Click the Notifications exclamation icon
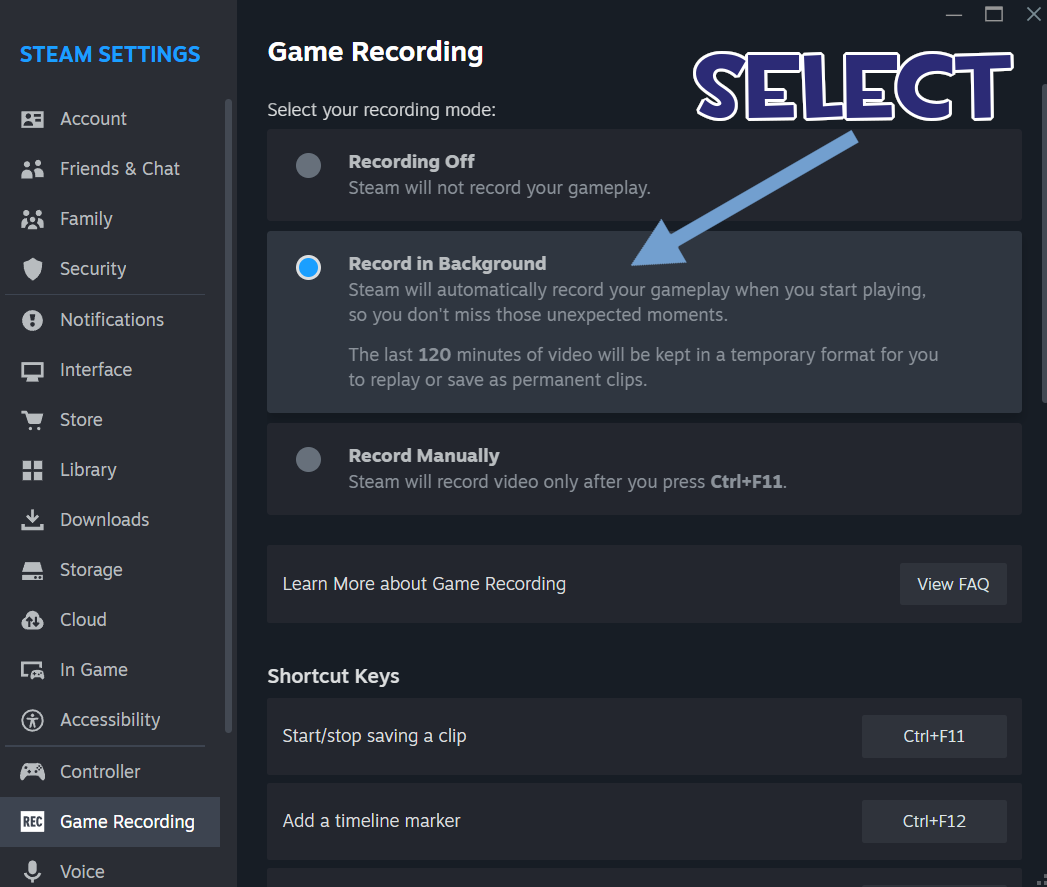 tap(32, 320)
